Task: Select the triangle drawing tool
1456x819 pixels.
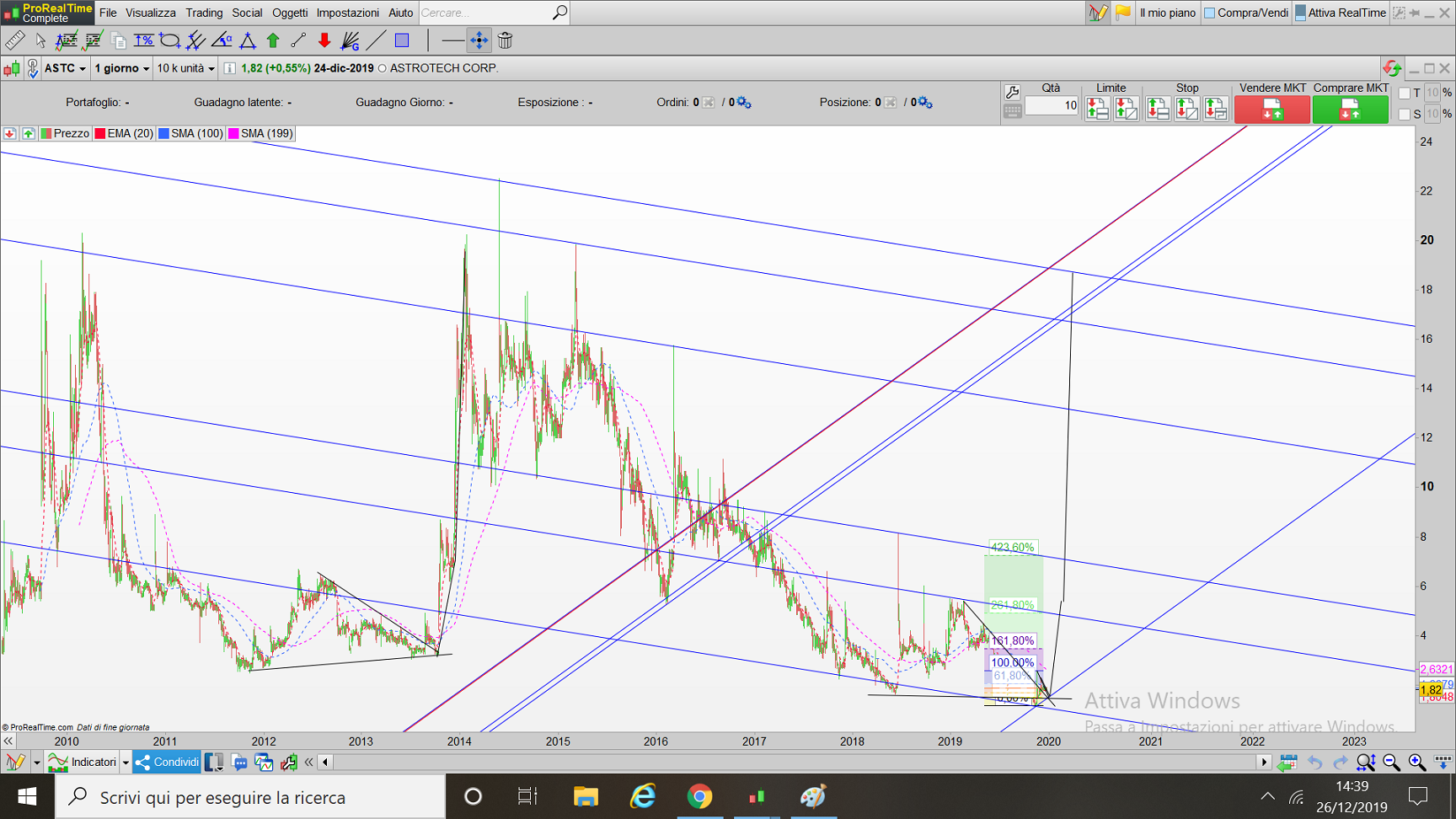Action: tap(248, 40)
